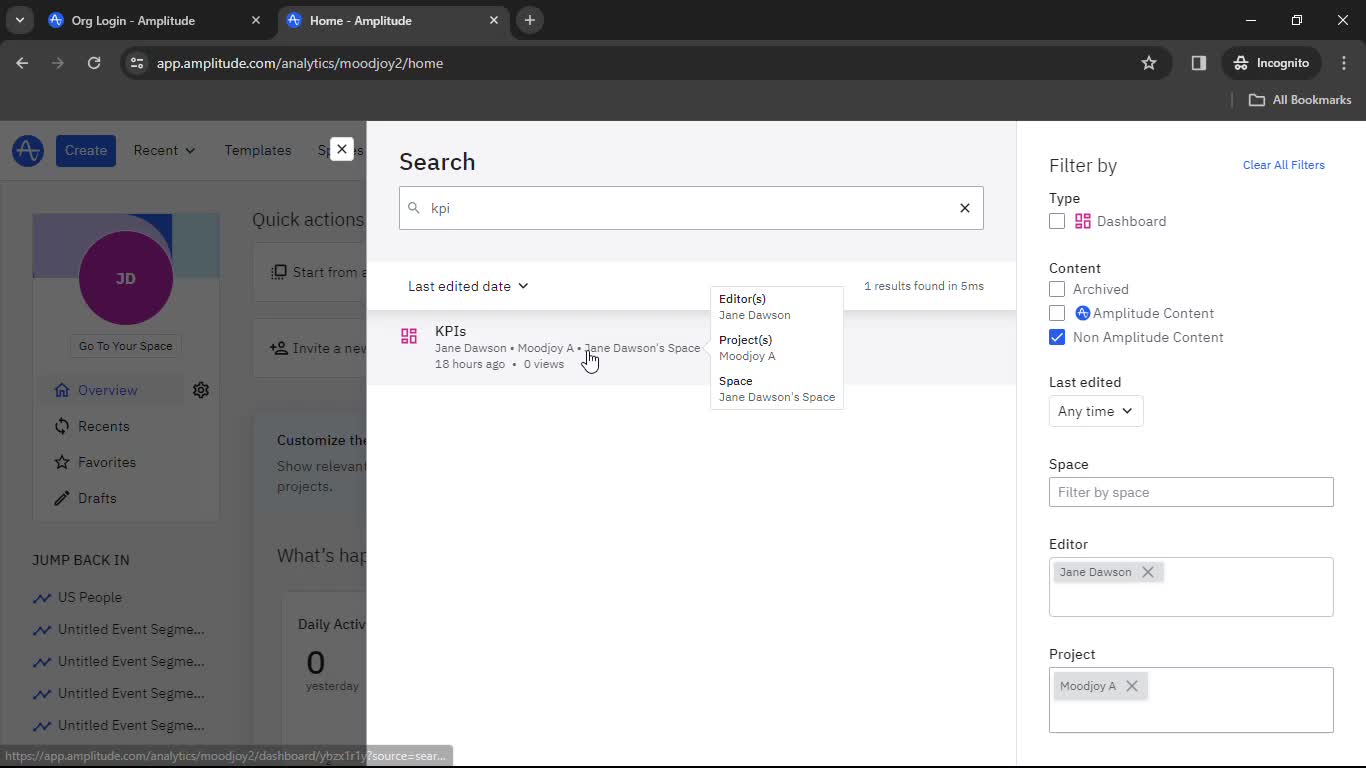The image size is (1366, 768).
Task: Click the Recents refresh icon
Action: (62, 426)
